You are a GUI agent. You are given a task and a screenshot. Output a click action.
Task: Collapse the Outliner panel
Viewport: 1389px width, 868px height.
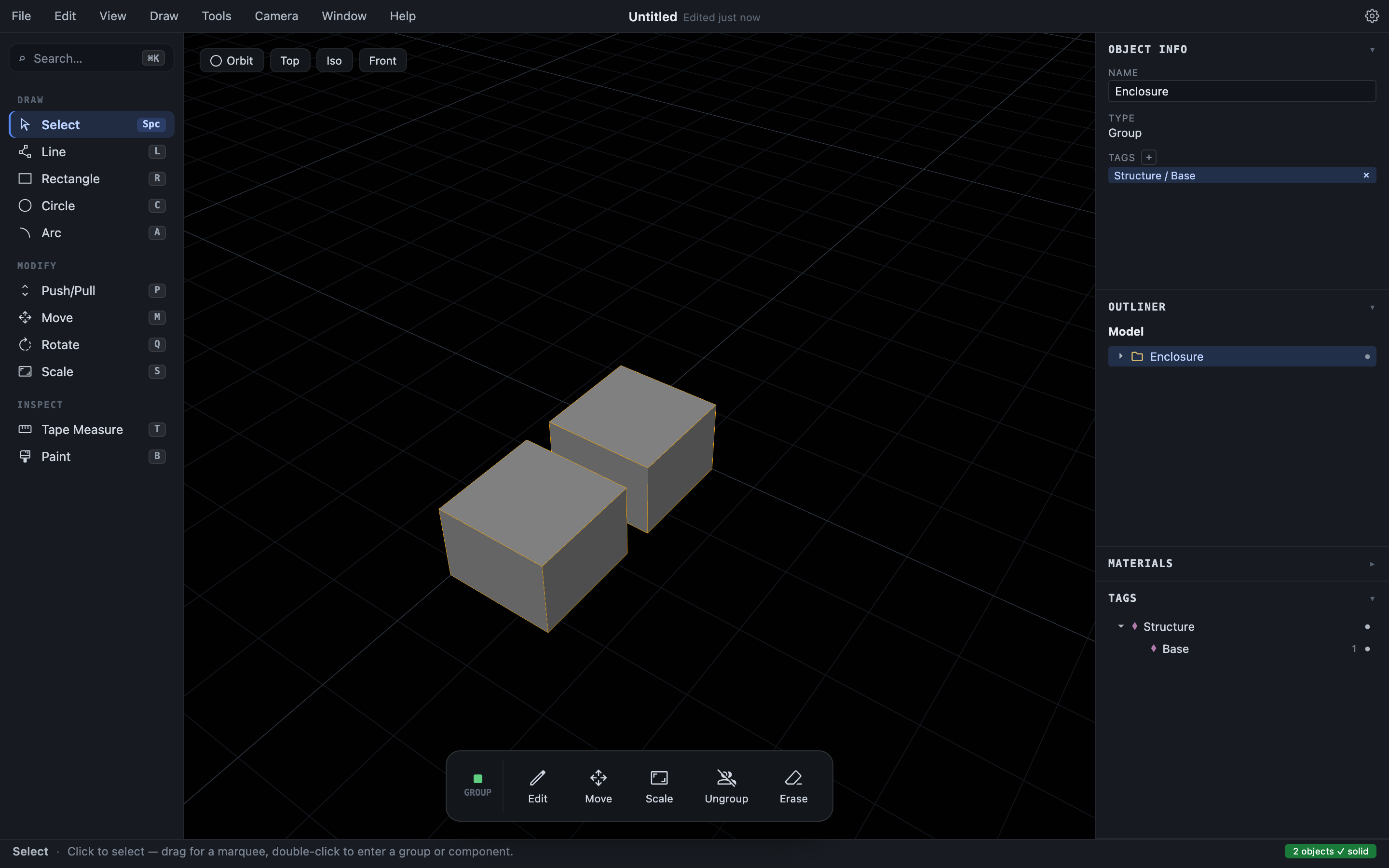pos(1372,307)
